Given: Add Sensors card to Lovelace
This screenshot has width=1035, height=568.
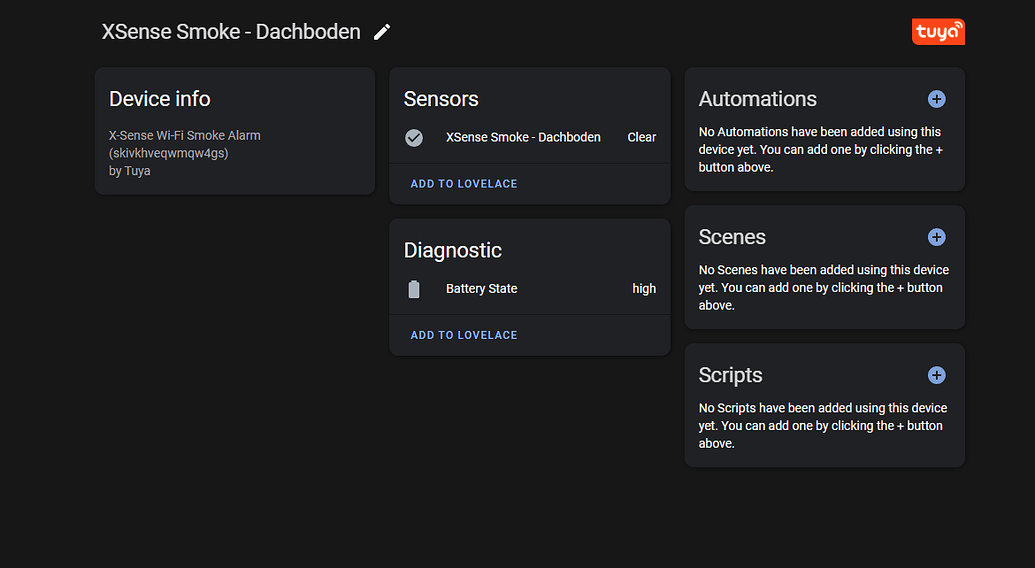Looking at the screenshot, I should (x=464, y=184).
